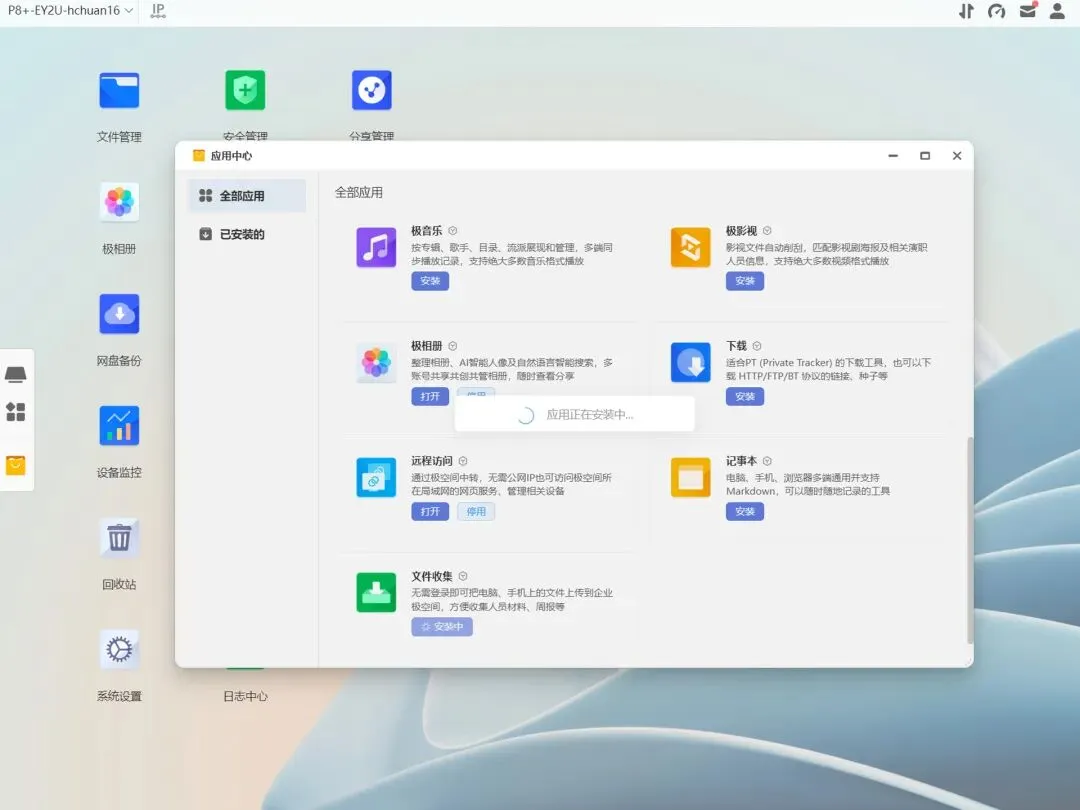Maximize the 应用中心 window
The image size is (1080, 810).
(925, 156)
